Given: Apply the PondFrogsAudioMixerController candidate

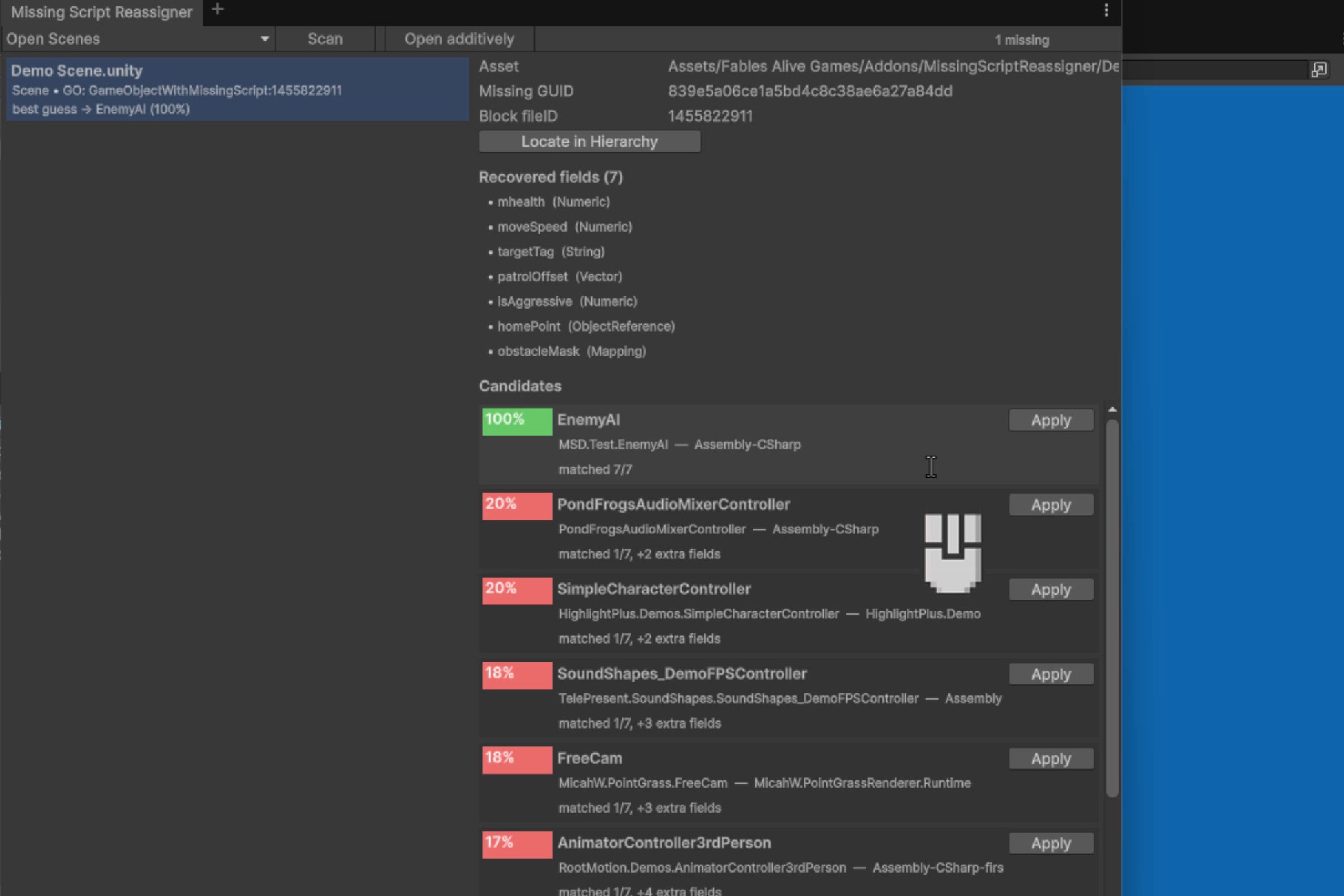Looking at the screenshot, I should point(1050,505).
